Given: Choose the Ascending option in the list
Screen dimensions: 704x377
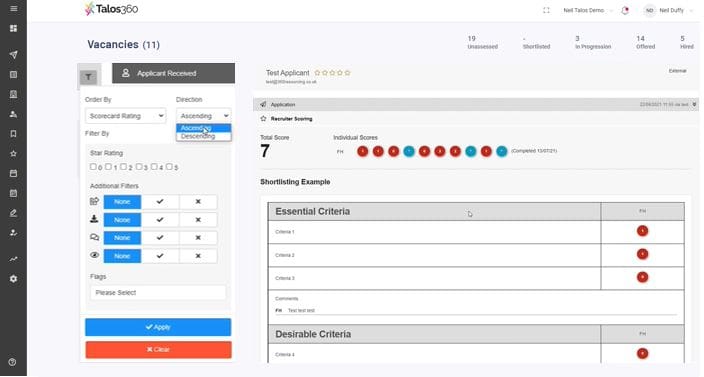Looking at the screenshot, I should [x=203, y=128].
